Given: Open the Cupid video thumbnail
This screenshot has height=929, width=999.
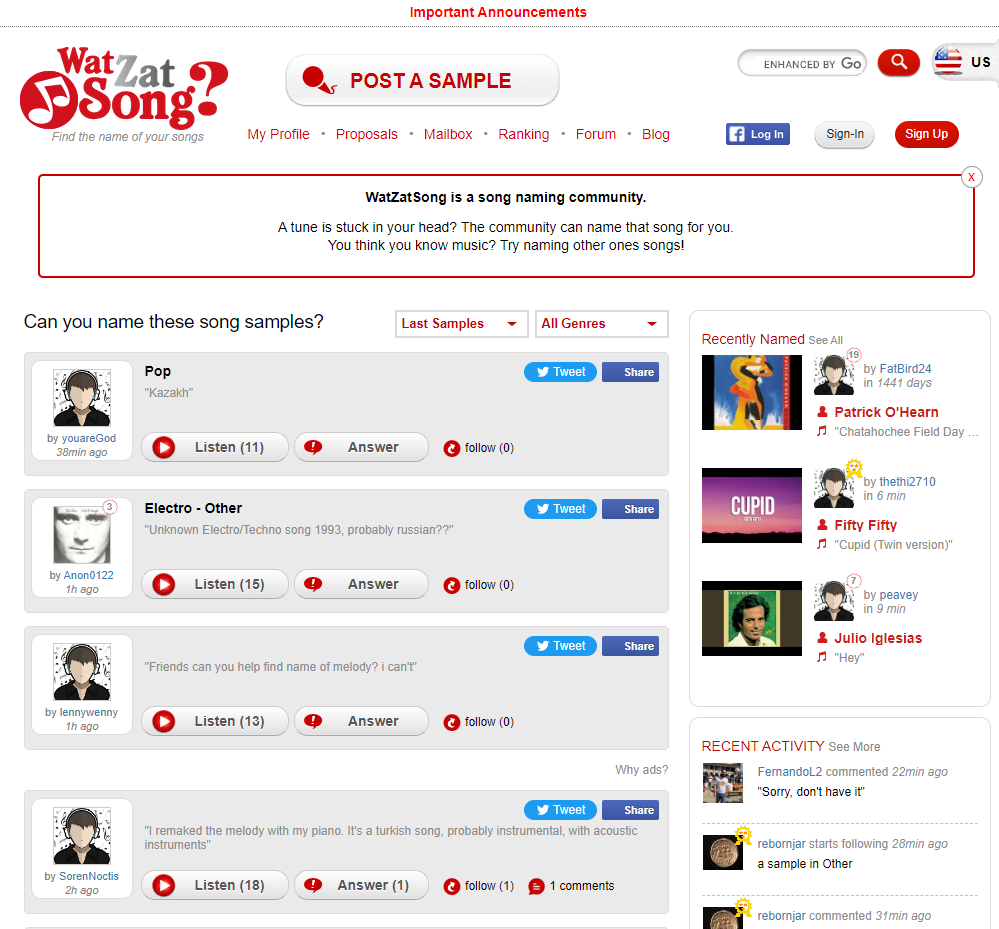Looking at the screenshot, I should pos(752,506).
